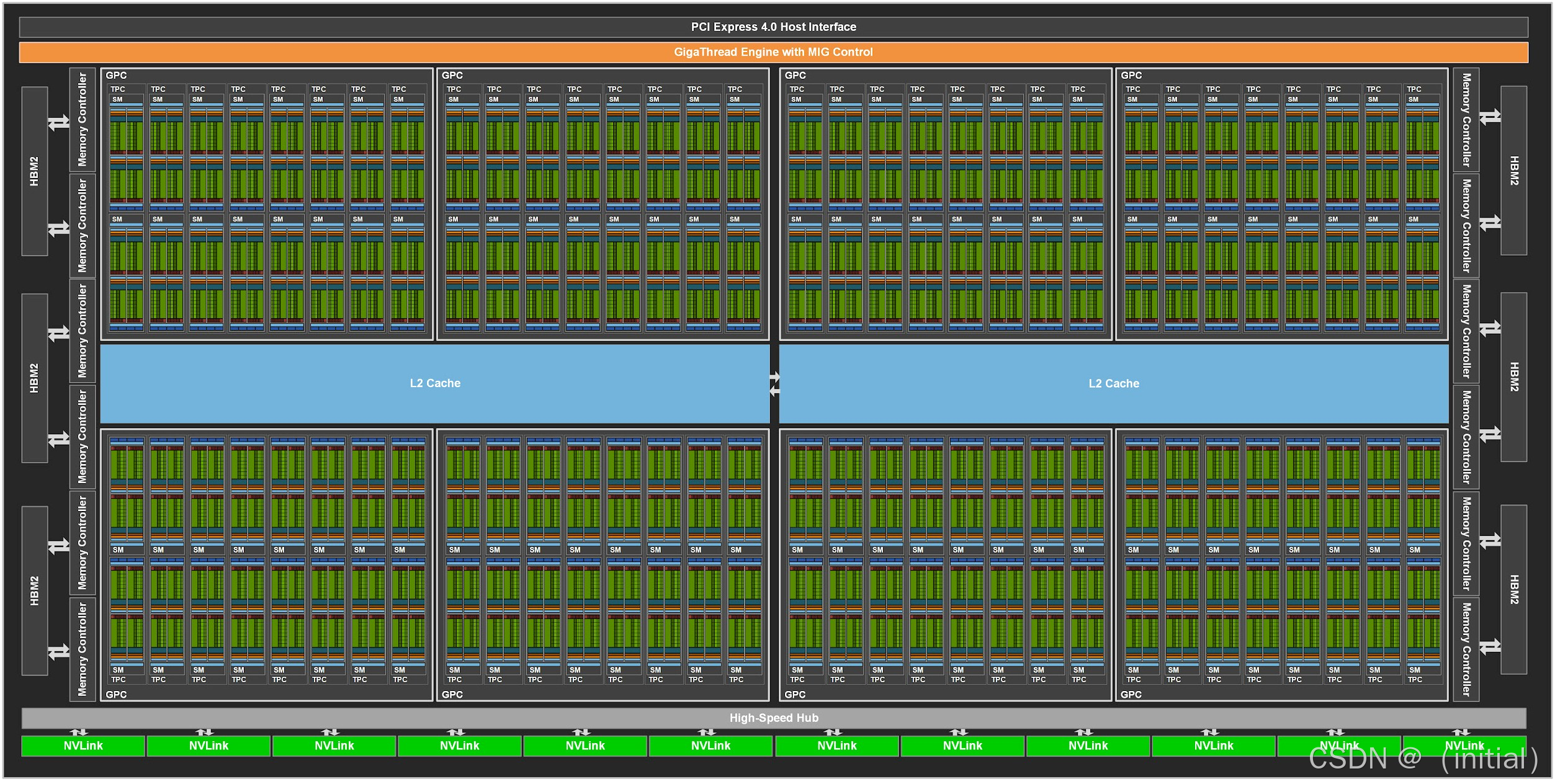Click the GPC label of the top-left cluster
1560x784 pixels.
click(x=116, y=75)
